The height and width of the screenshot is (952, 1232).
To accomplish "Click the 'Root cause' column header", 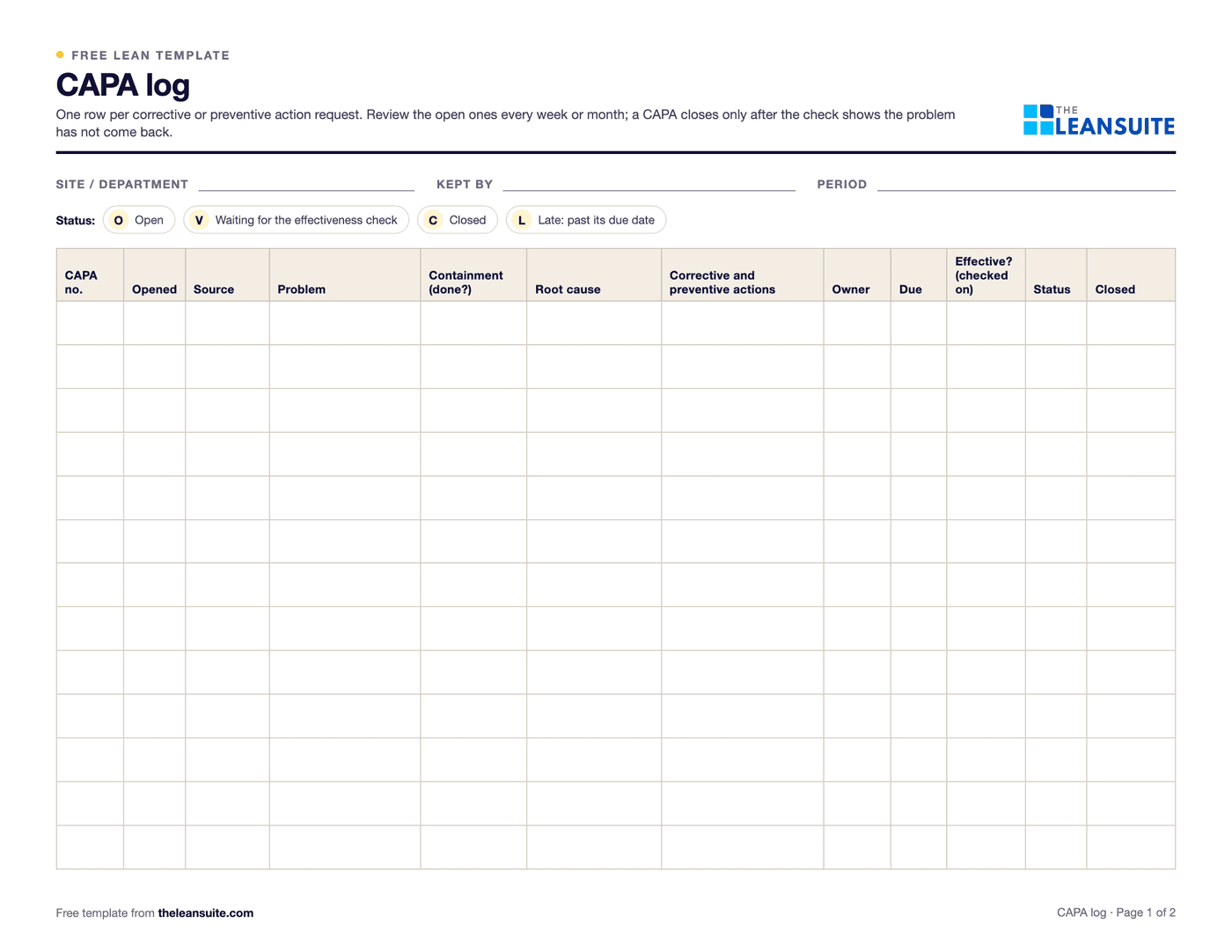I will [594, 275].
